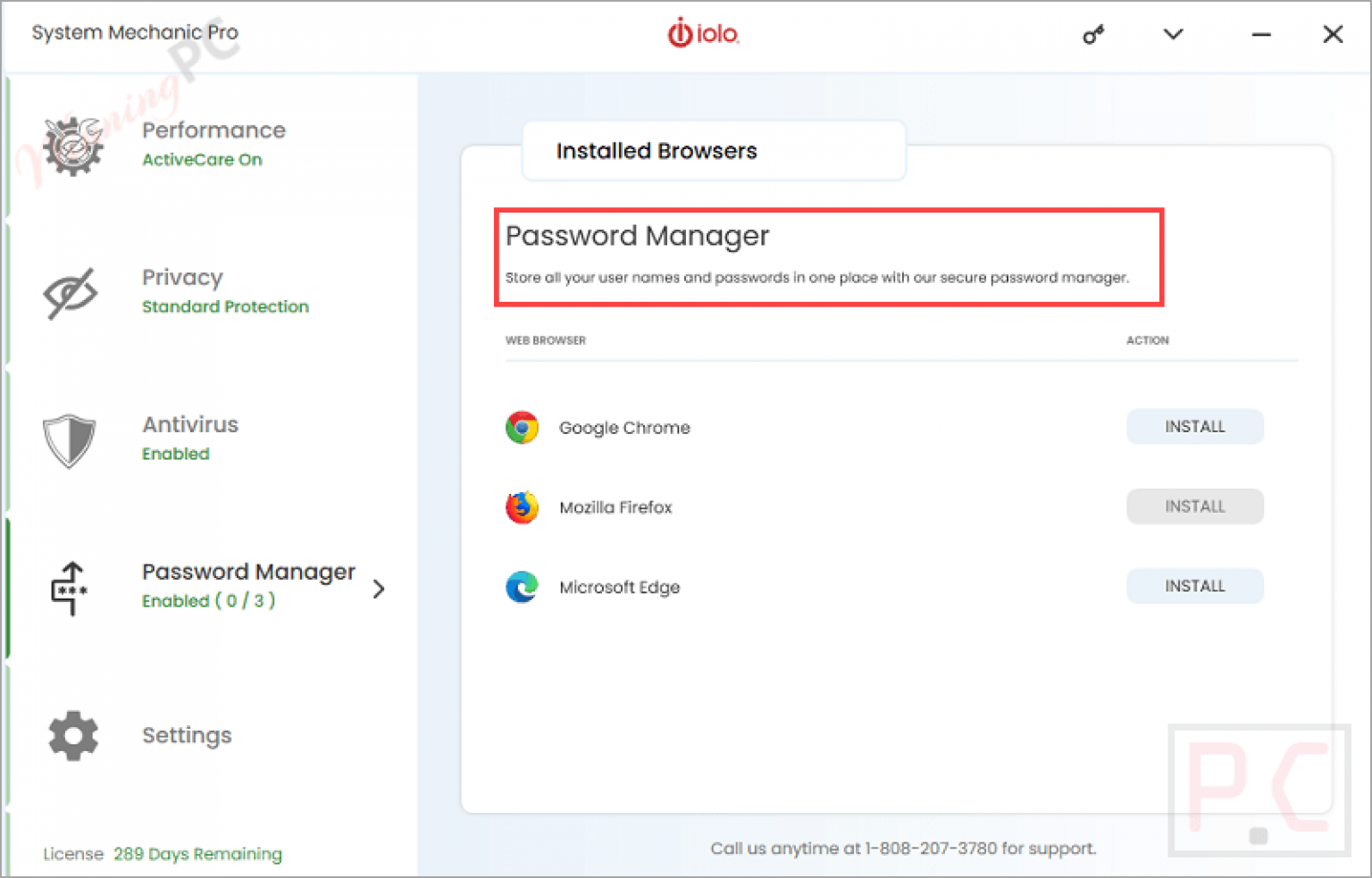Image resolution: width=1372 pixels, height=878 pixels.
Task: Open the title bar dropdown chevron menu
Action: point(1174,35)
